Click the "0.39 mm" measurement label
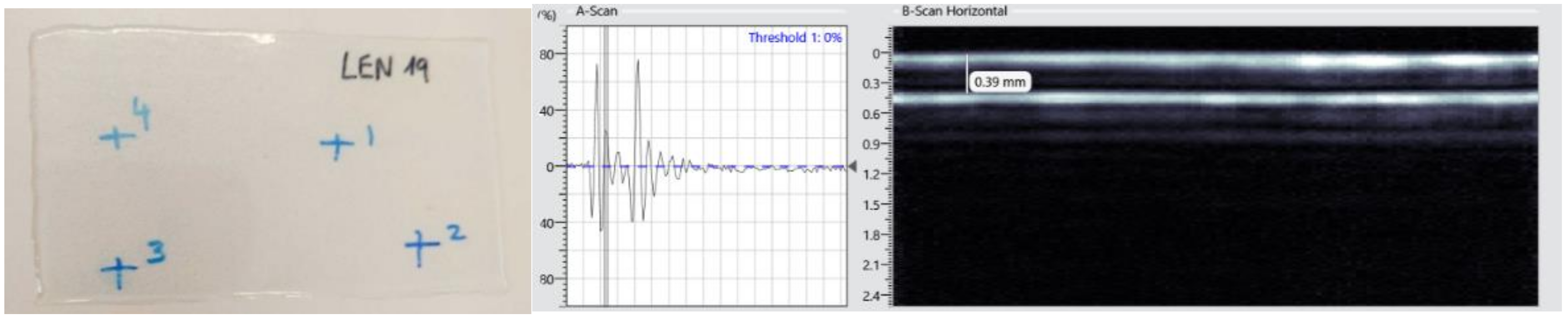 (x=1000, y=81)
